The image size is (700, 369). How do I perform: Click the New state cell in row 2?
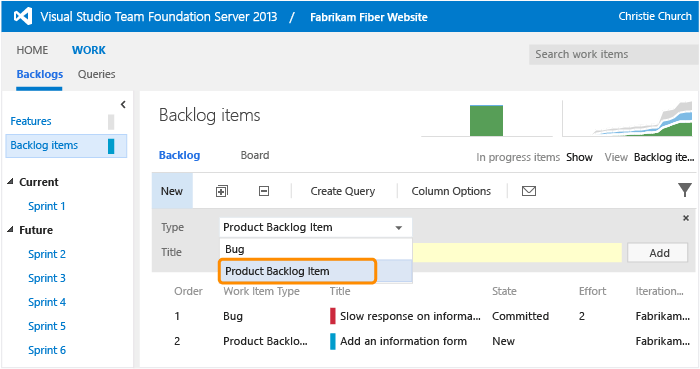[504, 341]
